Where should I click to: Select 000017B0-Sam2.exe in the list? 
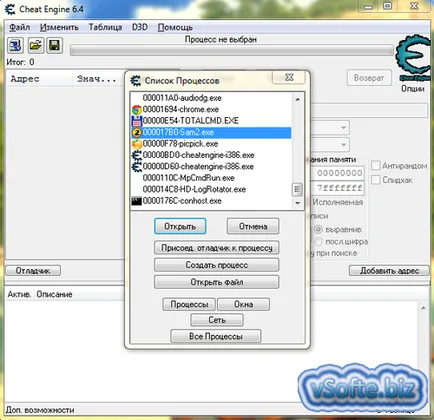pyautogui.click(x=211, y=132)
